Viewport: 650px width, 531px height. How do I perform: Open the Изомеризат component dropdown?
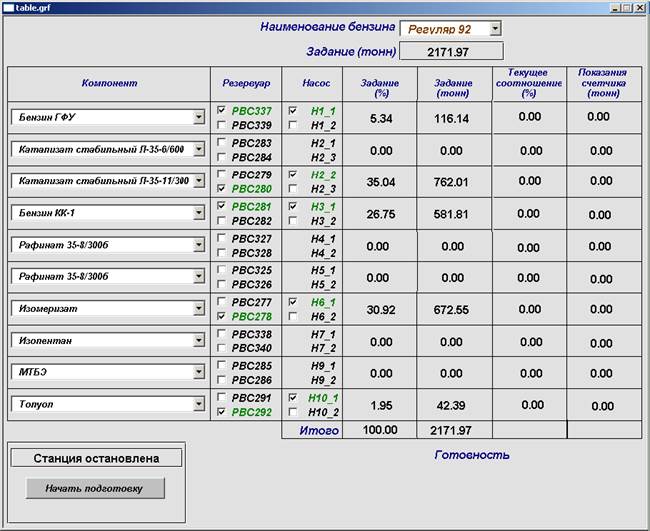click(198, 309)
